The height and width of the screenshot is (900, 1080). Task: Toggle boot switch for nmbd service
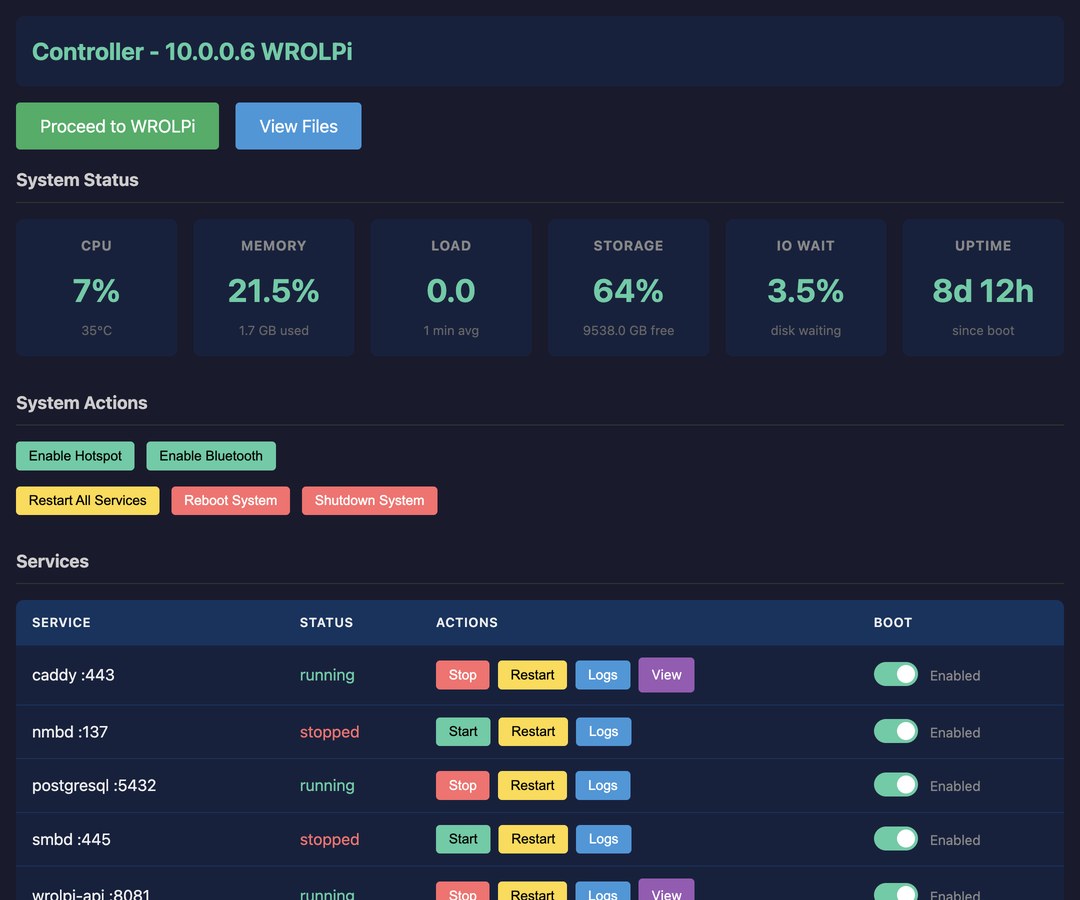click(895, 731)
